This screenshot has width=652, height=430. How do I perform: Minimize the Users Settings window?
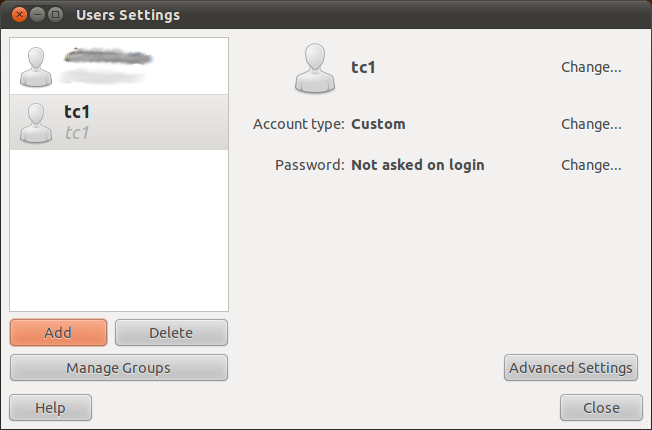(x=37, y=15)
